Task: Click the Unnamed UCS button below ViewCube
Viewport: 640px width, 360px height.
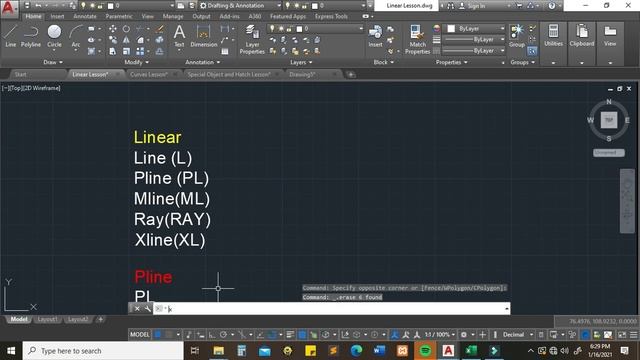Action: [x=608, y=153]
